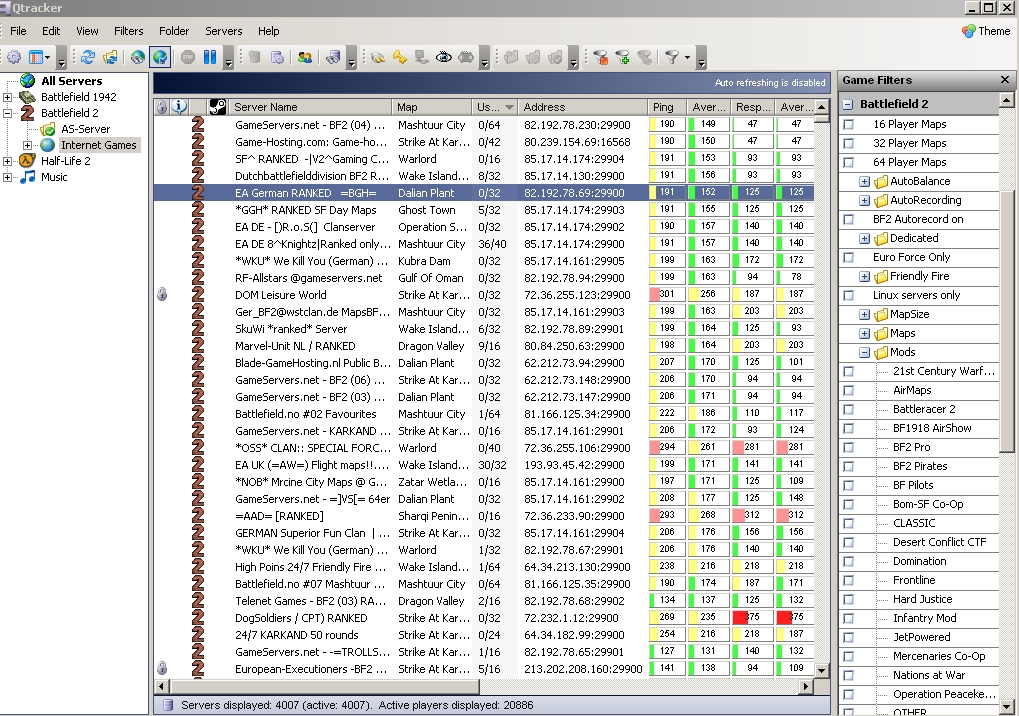Click the Game Filters scroll down arrow
The width and height of the screenshot is (1019, 716).
[1006, 707]
